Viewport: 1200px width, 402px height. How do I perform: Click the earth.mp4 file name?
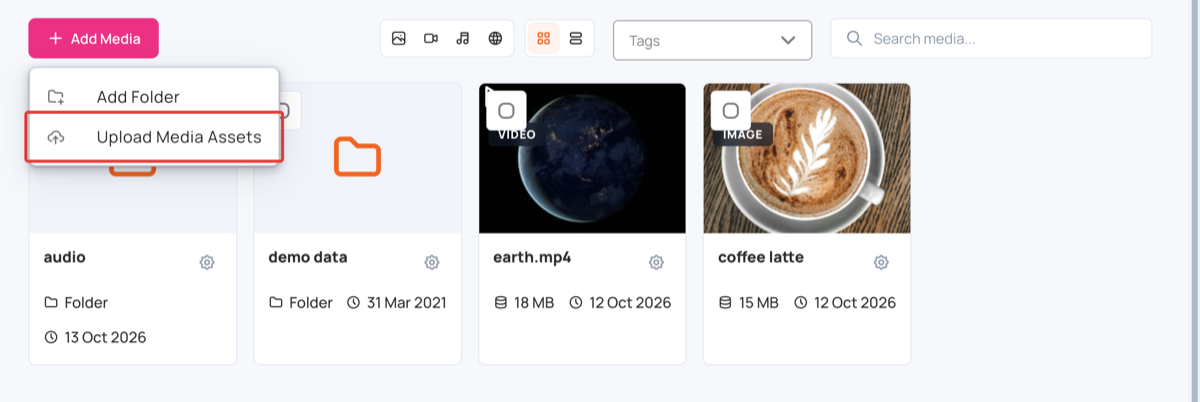[534, 258]
